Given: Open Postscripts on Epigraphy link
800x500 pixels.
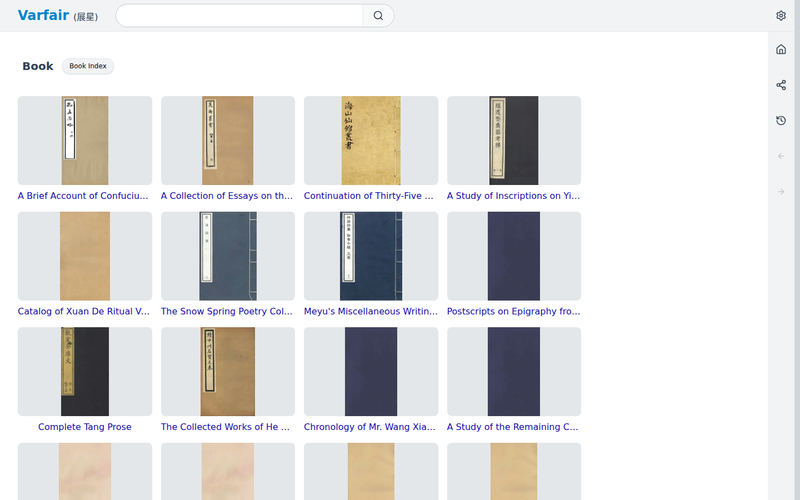Looking at the screenshot, I should [x=514, y=311].
